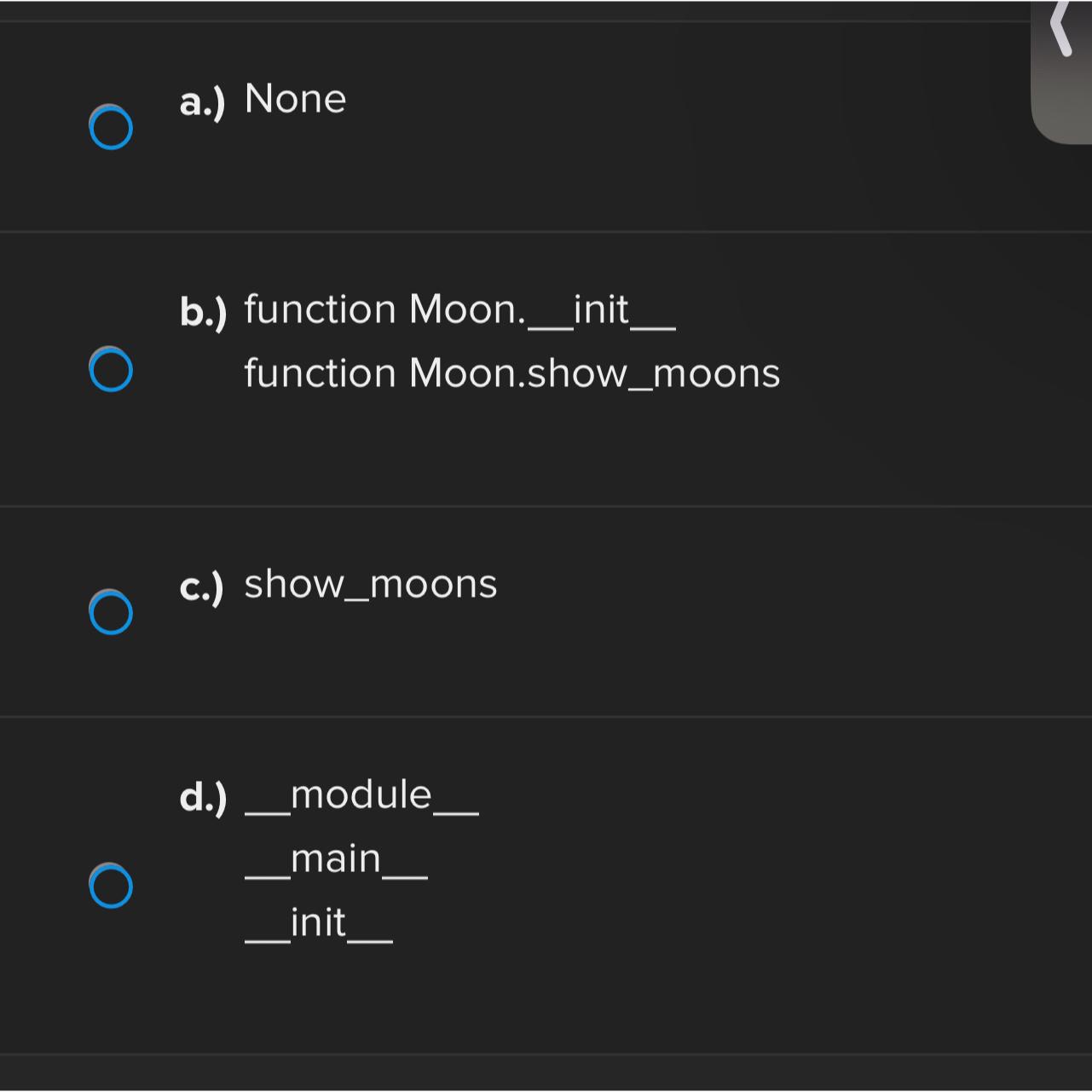Click the 'b.)' label
The image size is (1092, 1092).
(203, 311)
